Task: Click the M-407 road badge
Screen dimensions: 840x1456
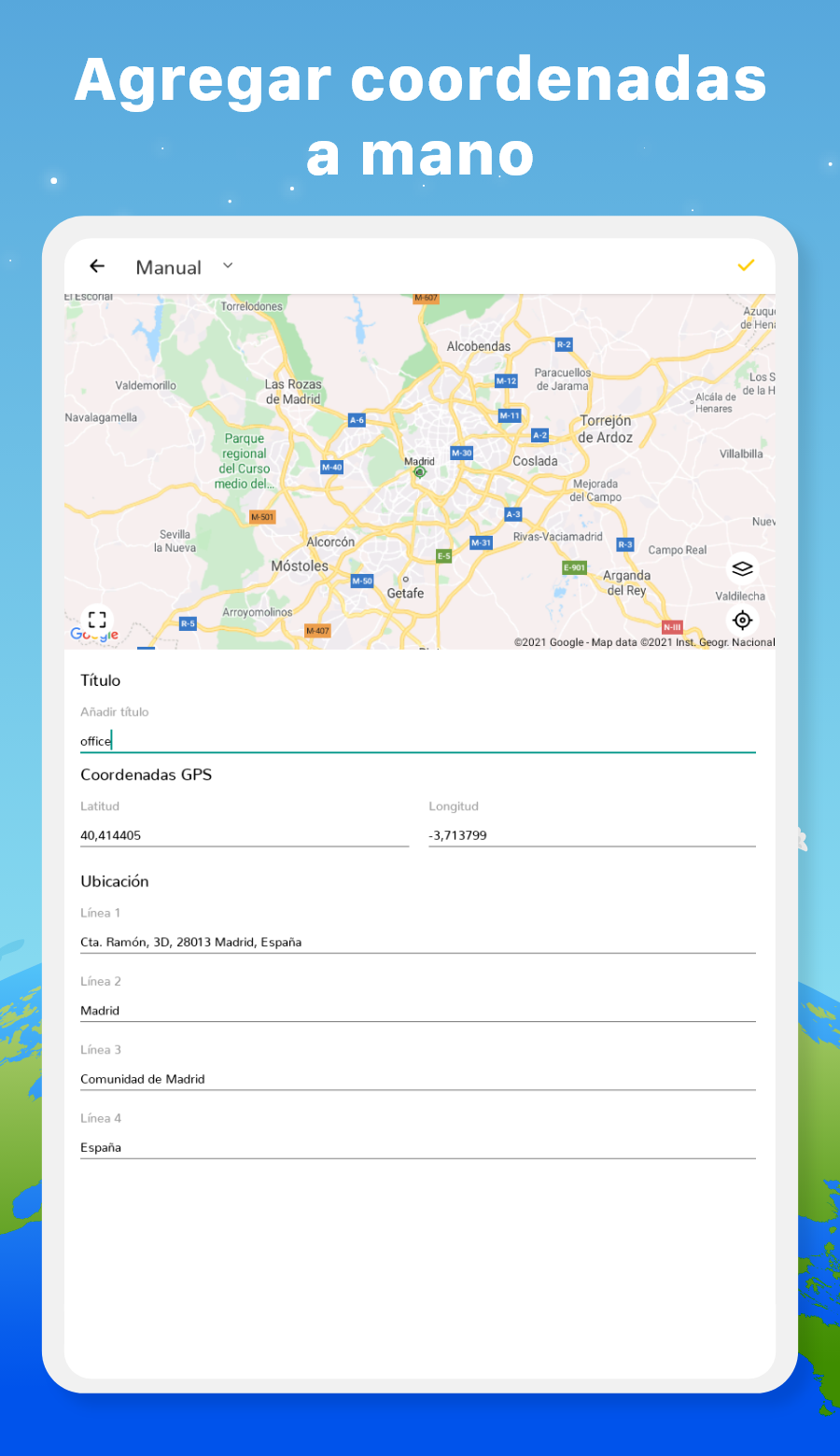Action: tap(317, 631)
